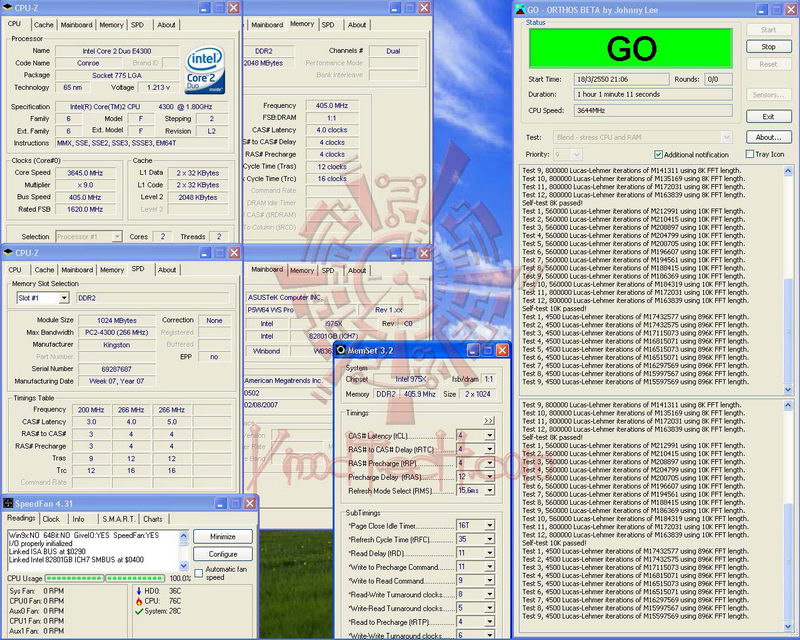800x640 pixels.
Task: Open the ORTHOS Priority dropdown
Action: 577,154
